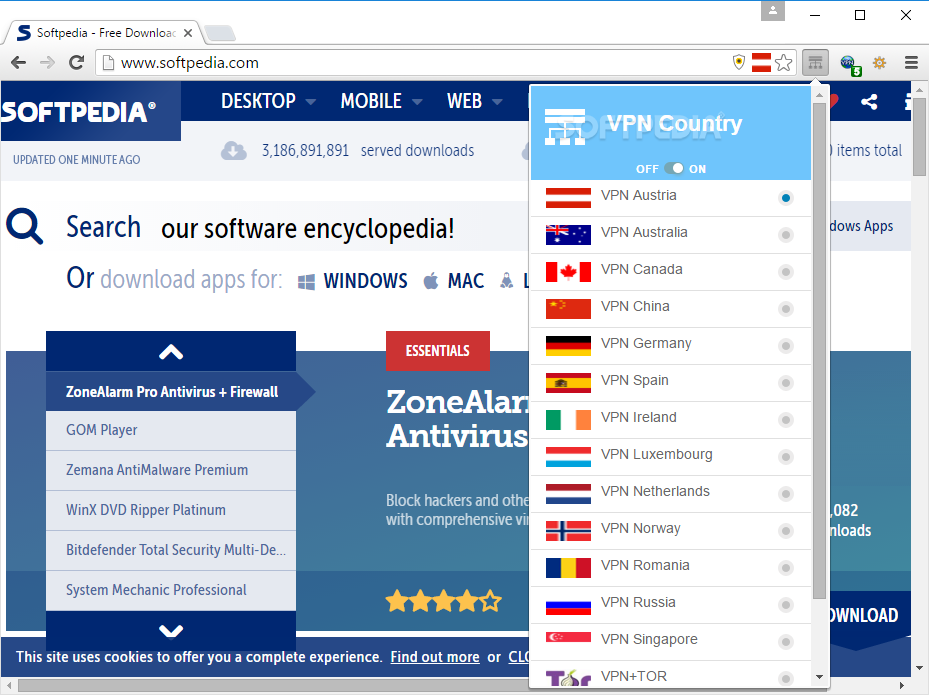
Task: Reload the current page
Action: tap(76, 62)
